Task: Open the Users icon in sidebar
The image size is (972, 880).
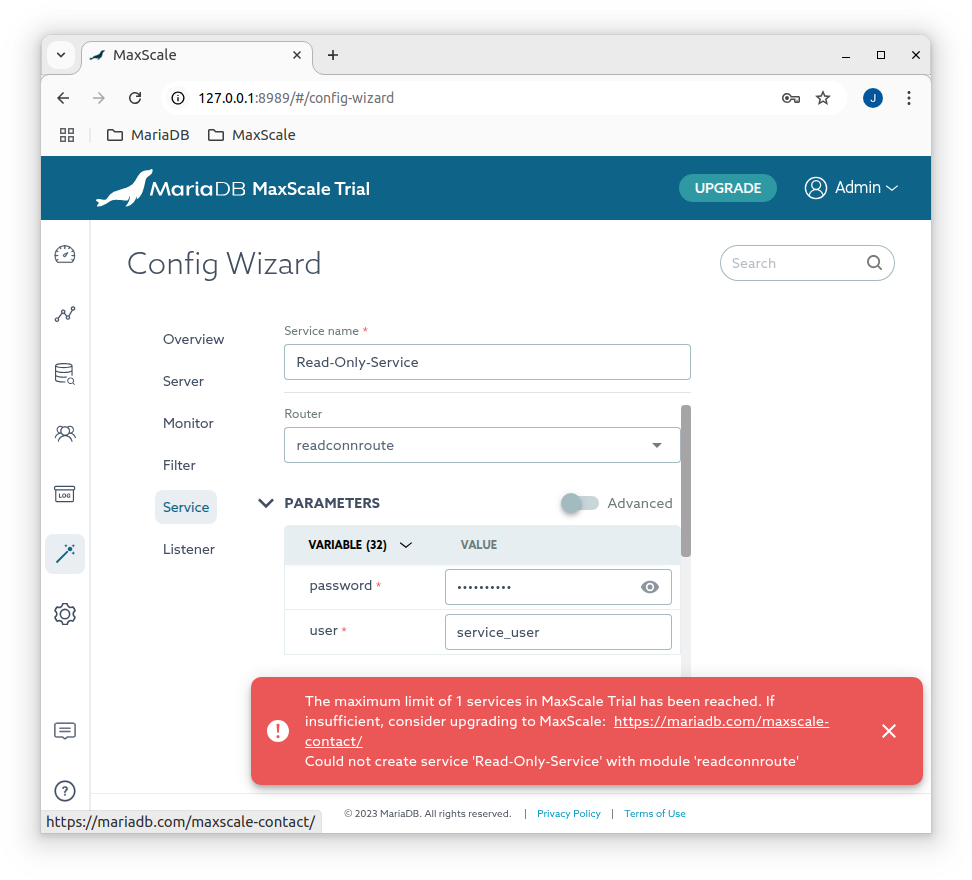Action: click(64, 433)
